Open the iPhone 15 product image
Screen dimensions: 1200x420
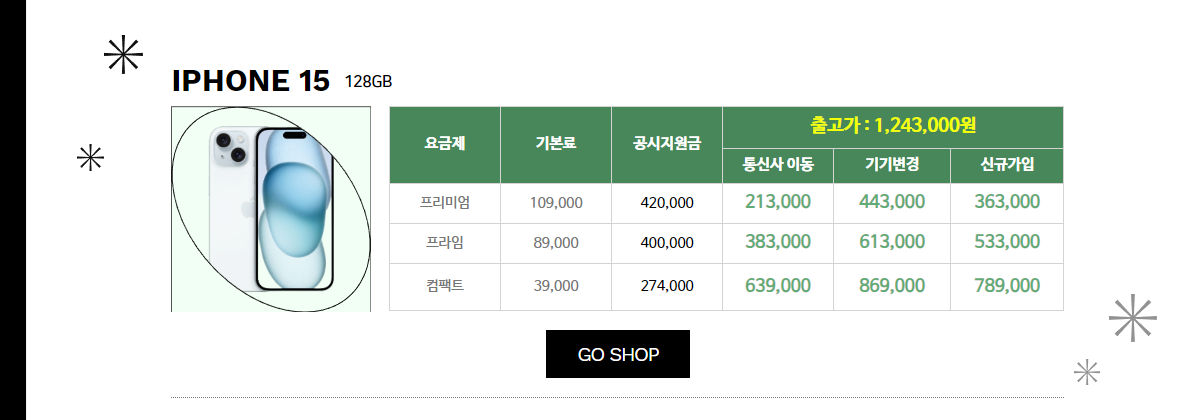tap(271, 209)
